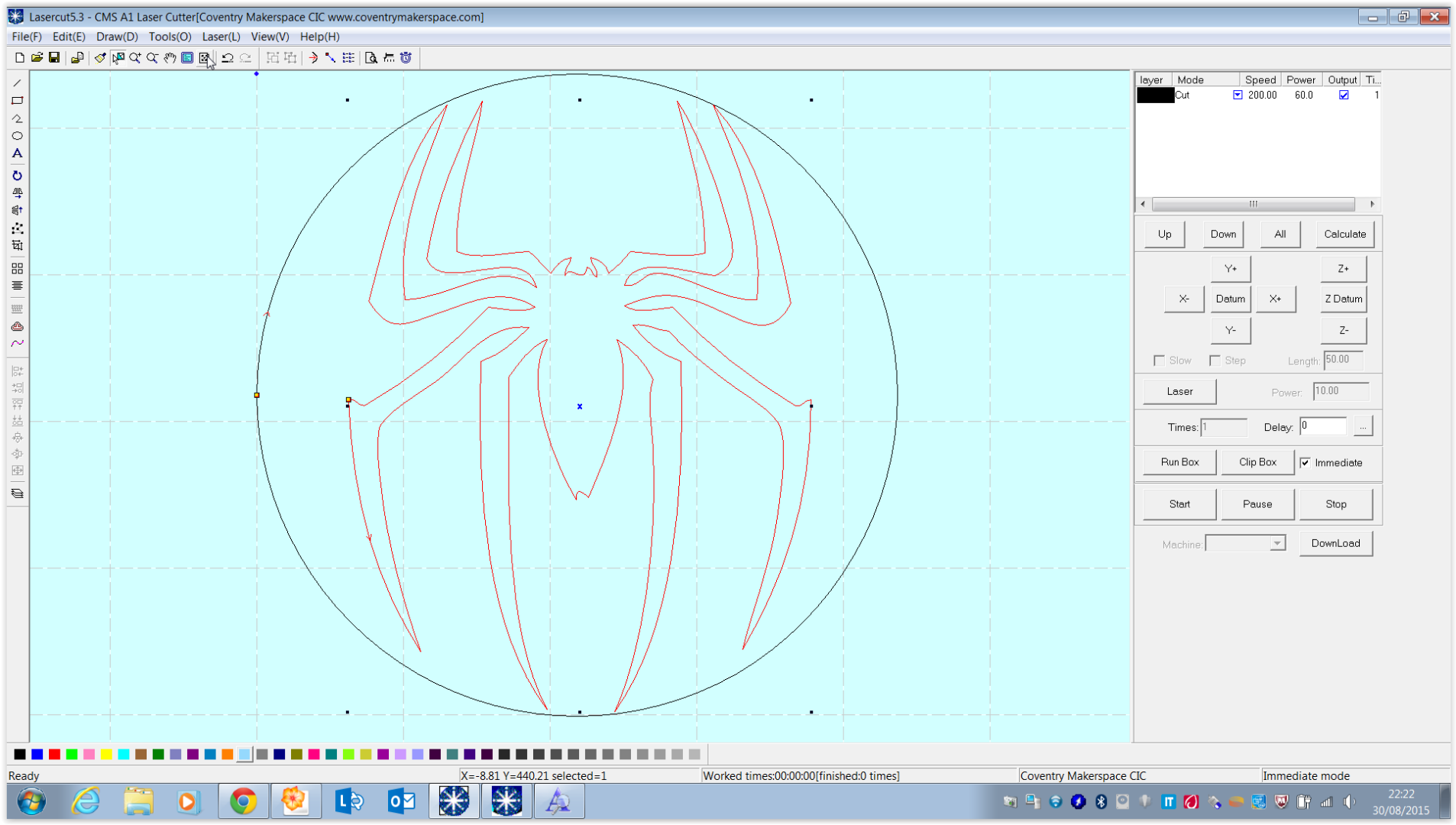Activate the pick/select arrow tool
This screenshot has height=825, width=1456.
[x=118, y=58]
